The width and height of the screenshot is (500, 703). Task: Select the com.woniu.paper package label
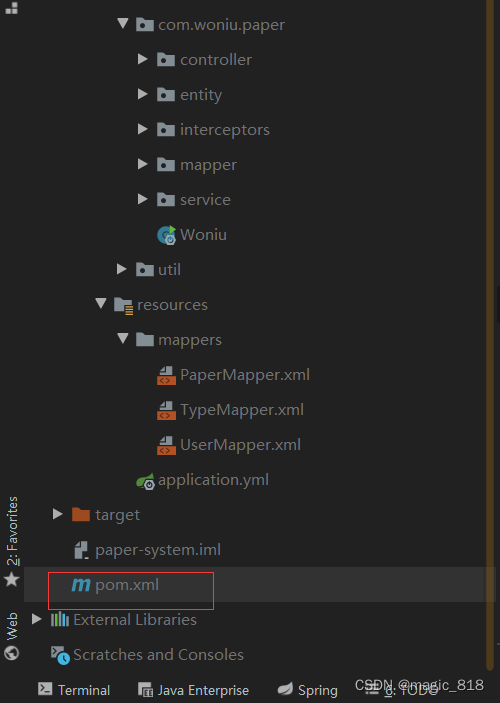pos(222,25)
